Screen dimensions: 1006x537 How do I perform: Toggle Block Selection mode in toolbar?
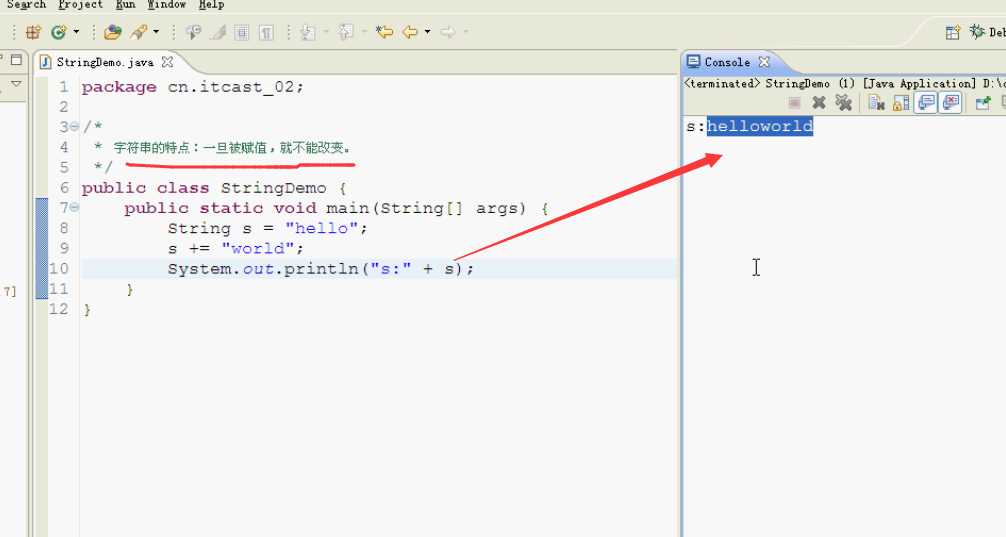(242, 31)
